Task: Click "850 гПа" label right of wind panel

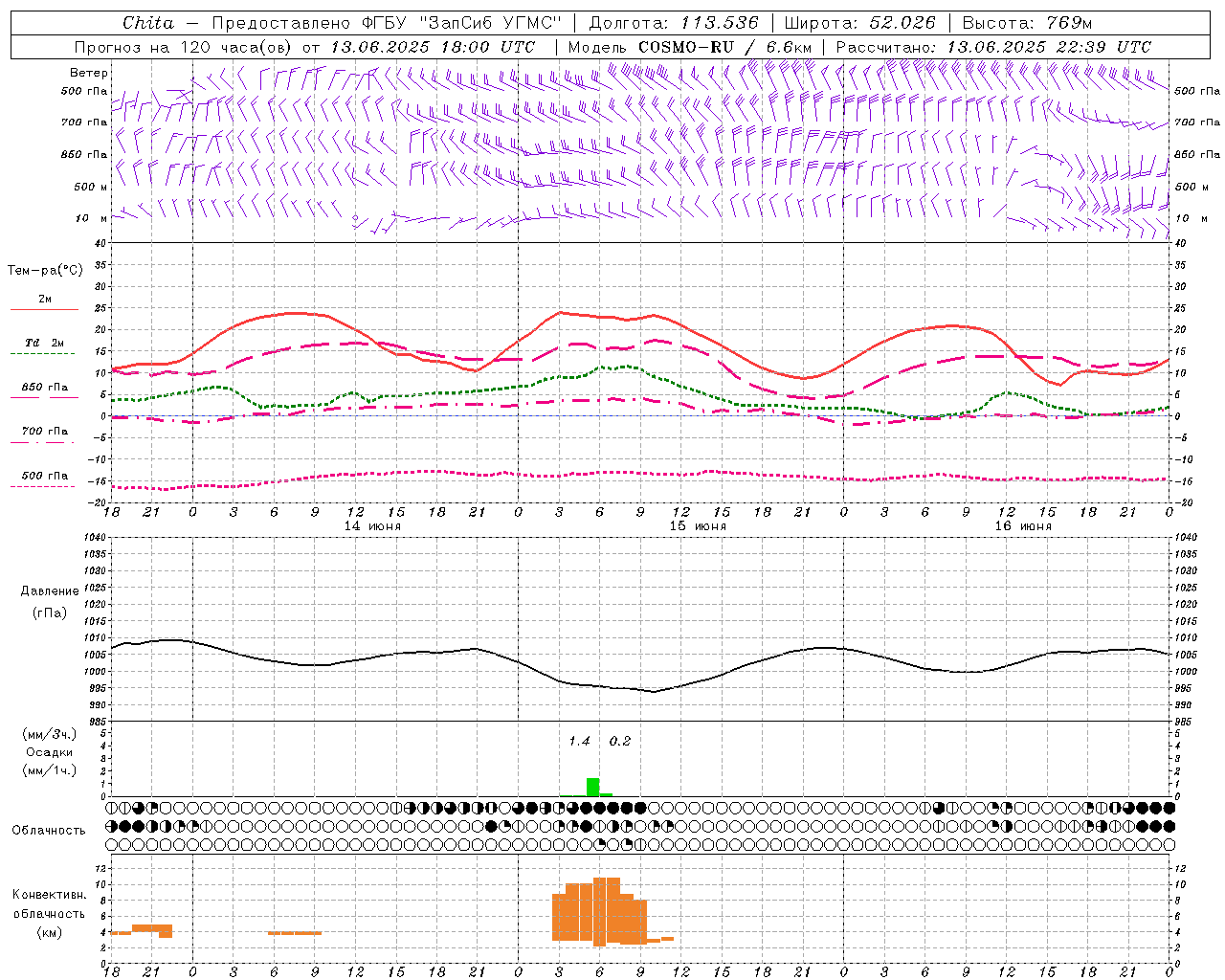Action: point(1197,154)
